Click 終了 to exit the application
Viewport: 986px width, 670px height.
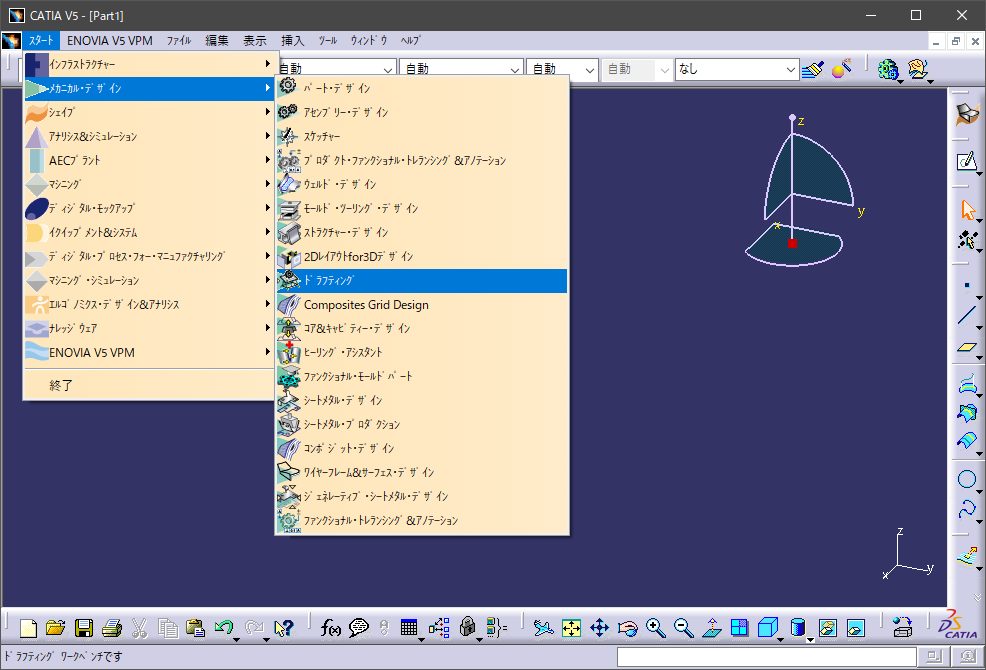point(62,385)
